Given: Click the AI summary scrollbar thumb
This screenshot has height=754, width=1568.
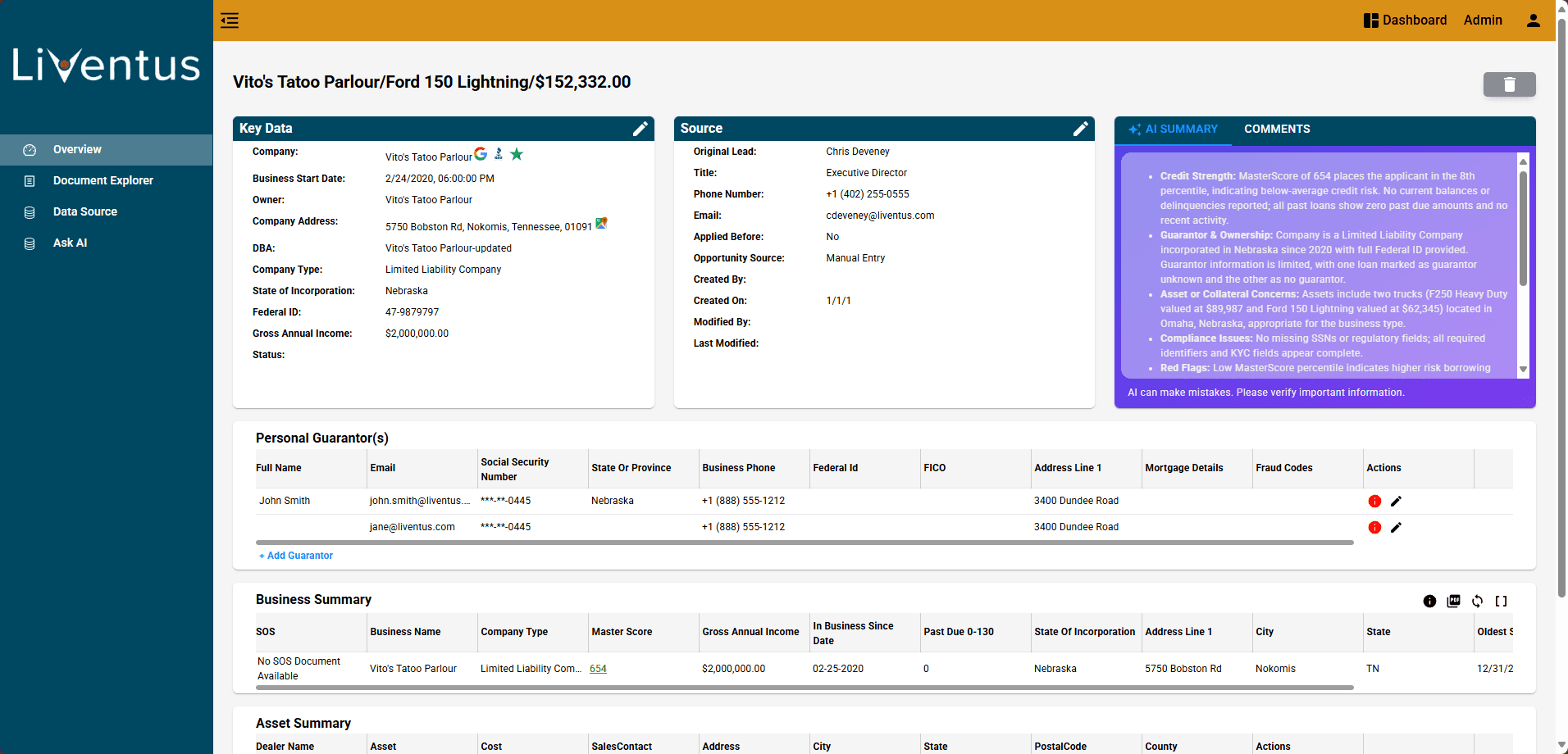Looking at the screenshot, I should pos(1523,228).
